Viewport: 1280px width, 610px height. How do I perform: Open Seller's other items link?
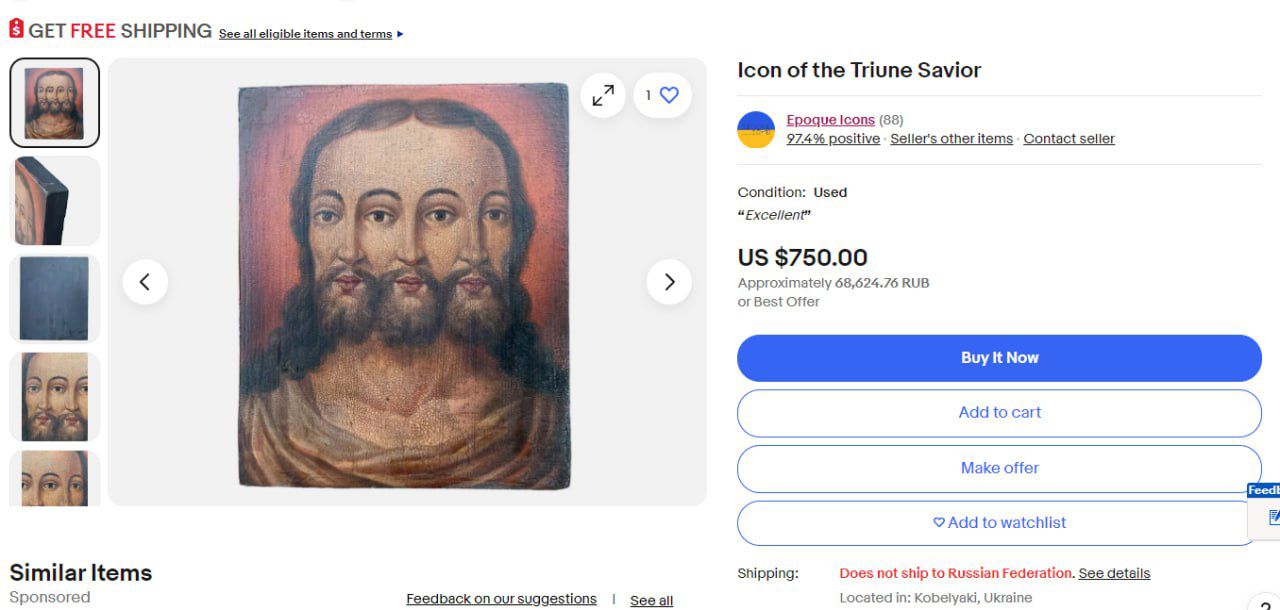tap(951, 139)
